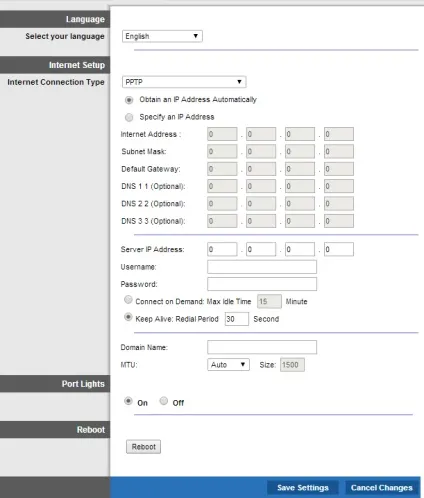424x498 pixels.
Task: Click the Reboot button
Action: coord(143,447)
